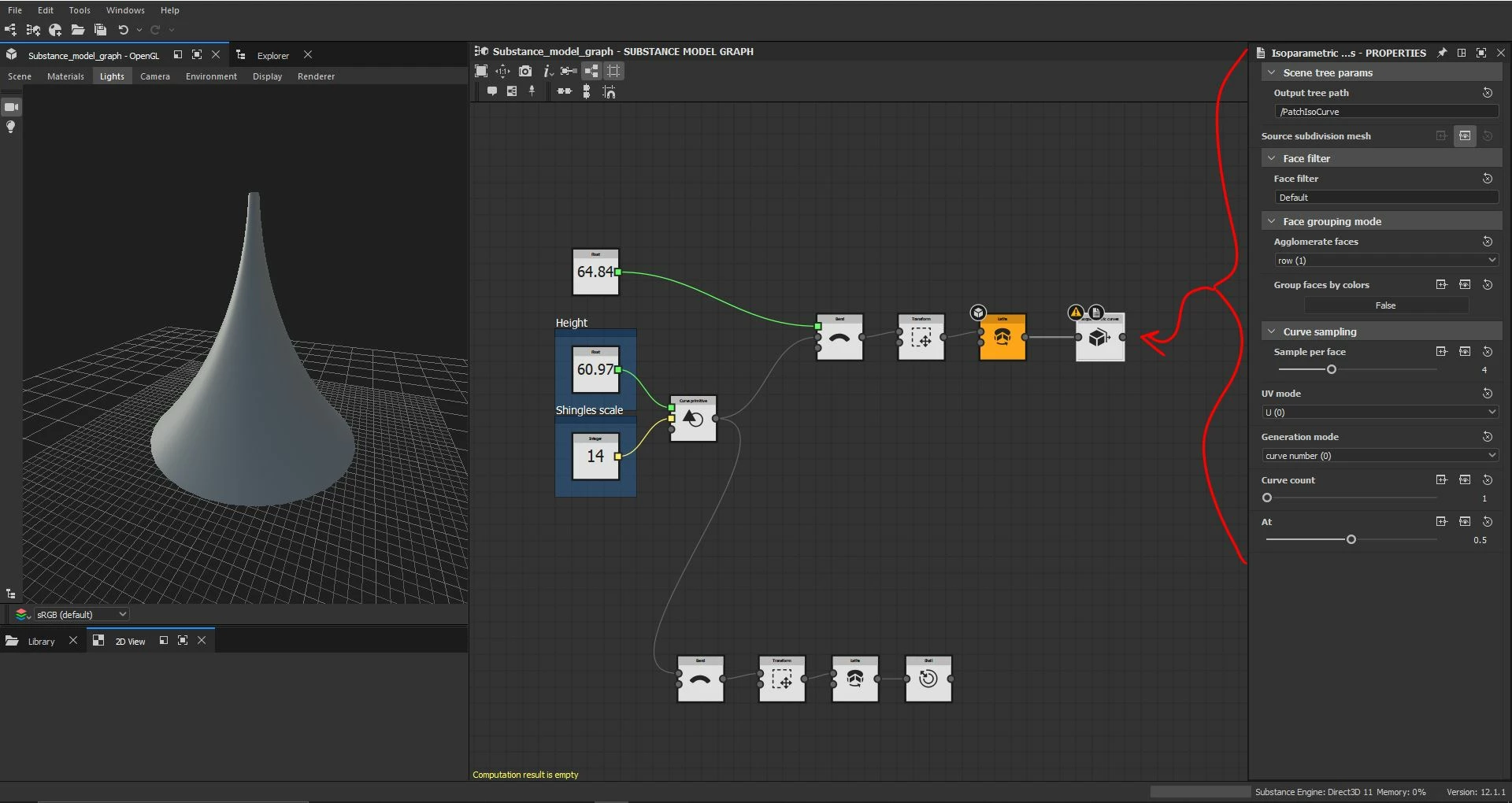Screen dimensions: 1512x803
Task: Toggle the highlighted node alignment grid icon
Action: (613, 71)
